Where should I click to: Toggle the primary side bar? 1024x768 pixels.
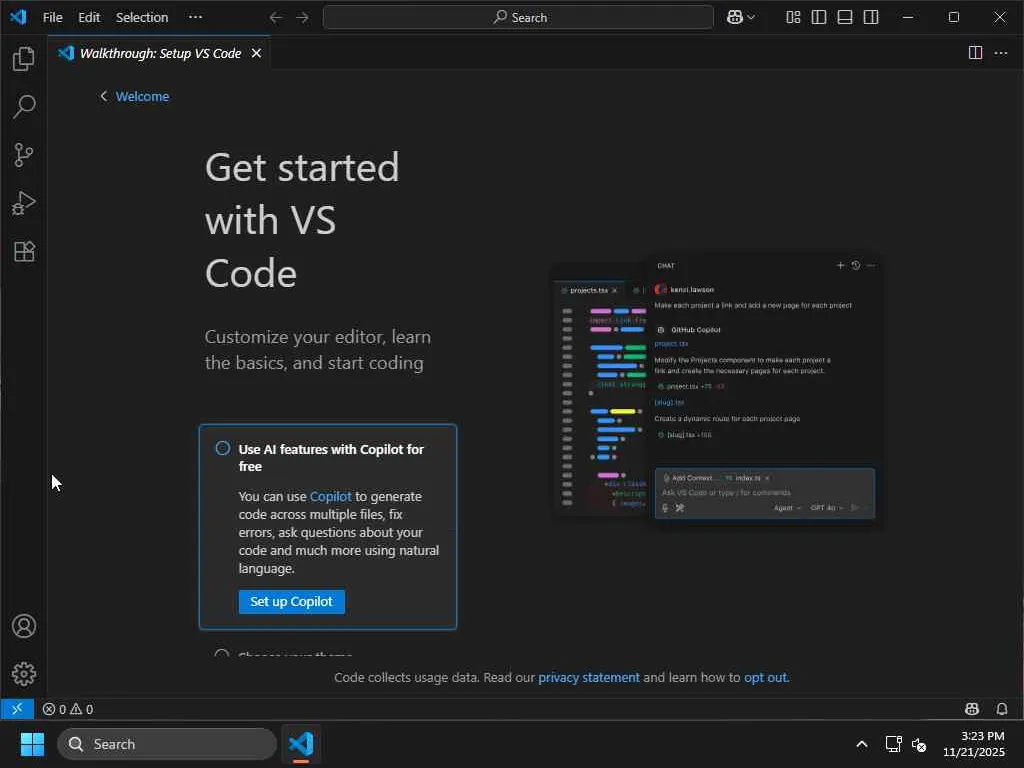coord(819,18)
